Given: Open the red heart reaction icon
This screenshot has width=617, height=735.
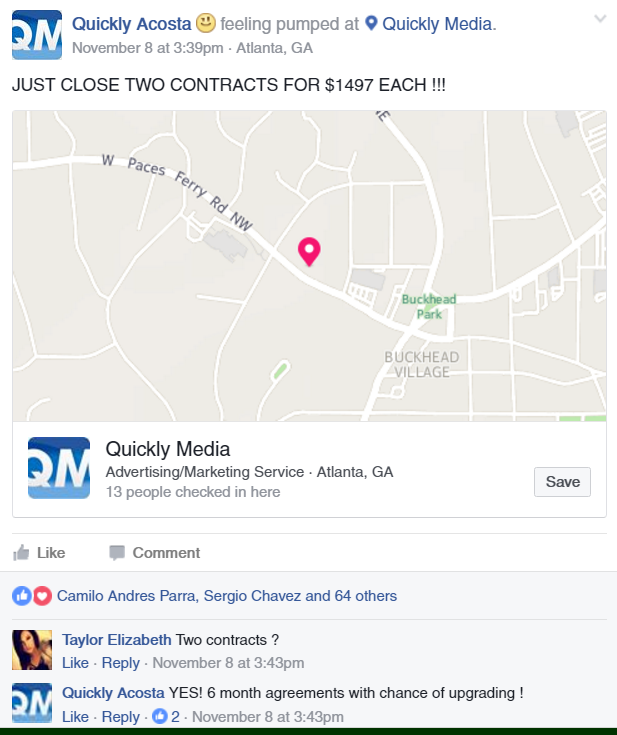Looking at the screenshot, I should click(42, 596).
